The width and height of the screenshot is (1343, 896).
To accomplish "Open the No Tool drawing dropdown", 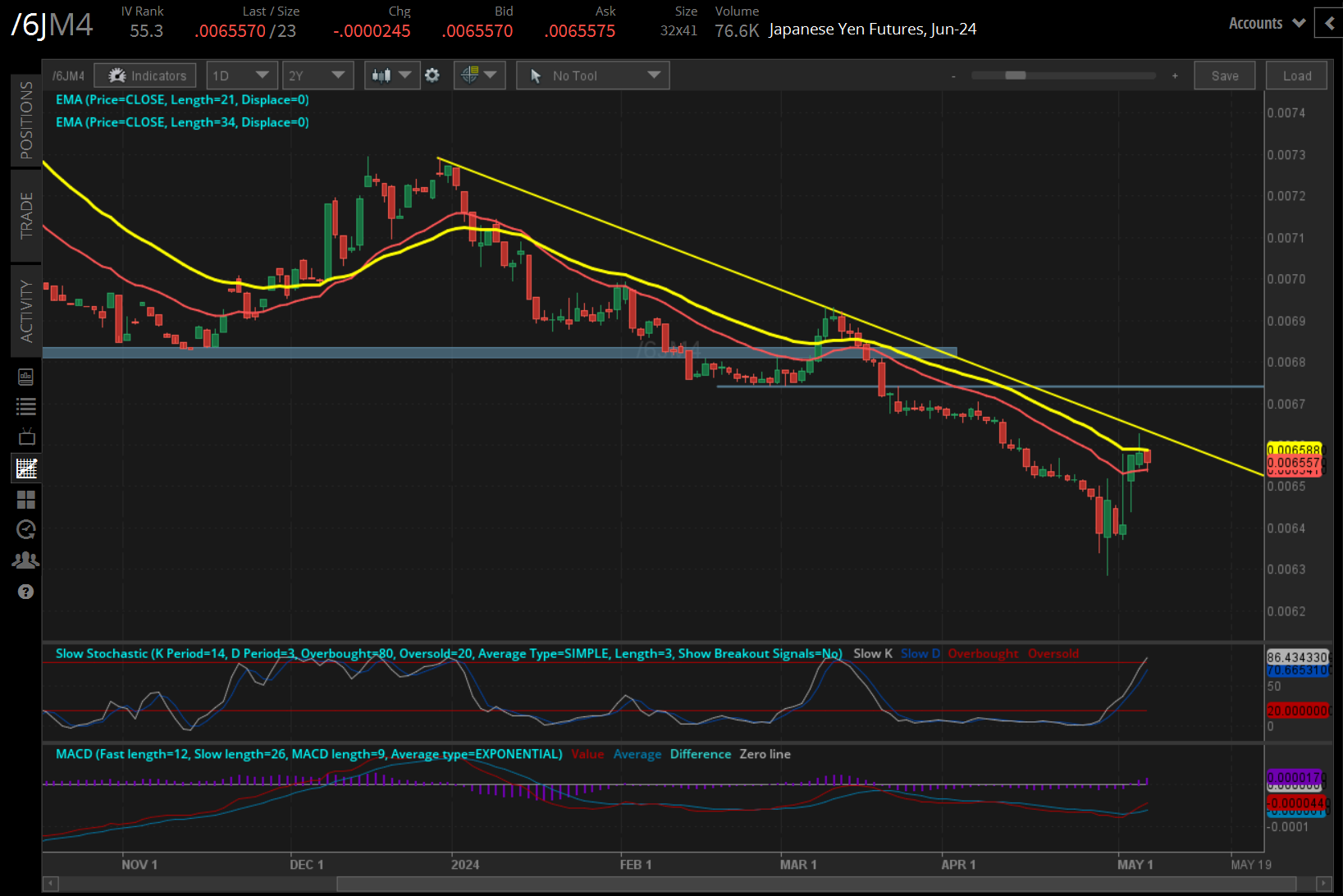I will pos(593,75).
